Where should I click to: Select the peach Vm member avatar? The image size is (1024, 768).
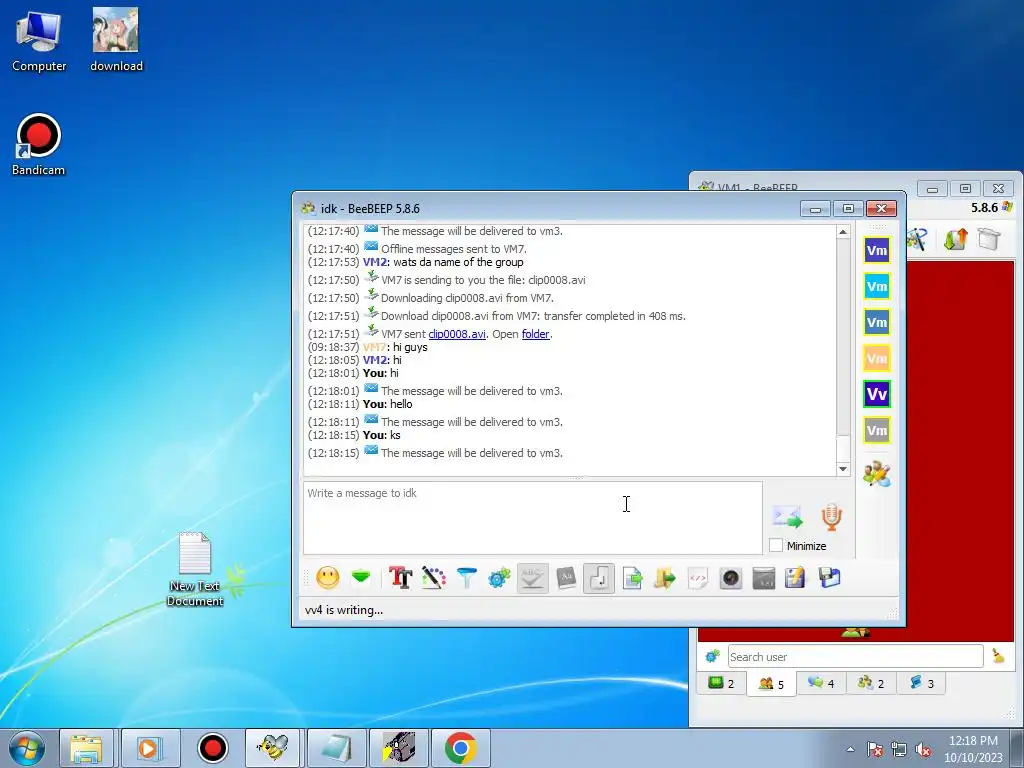pos(876,358)
